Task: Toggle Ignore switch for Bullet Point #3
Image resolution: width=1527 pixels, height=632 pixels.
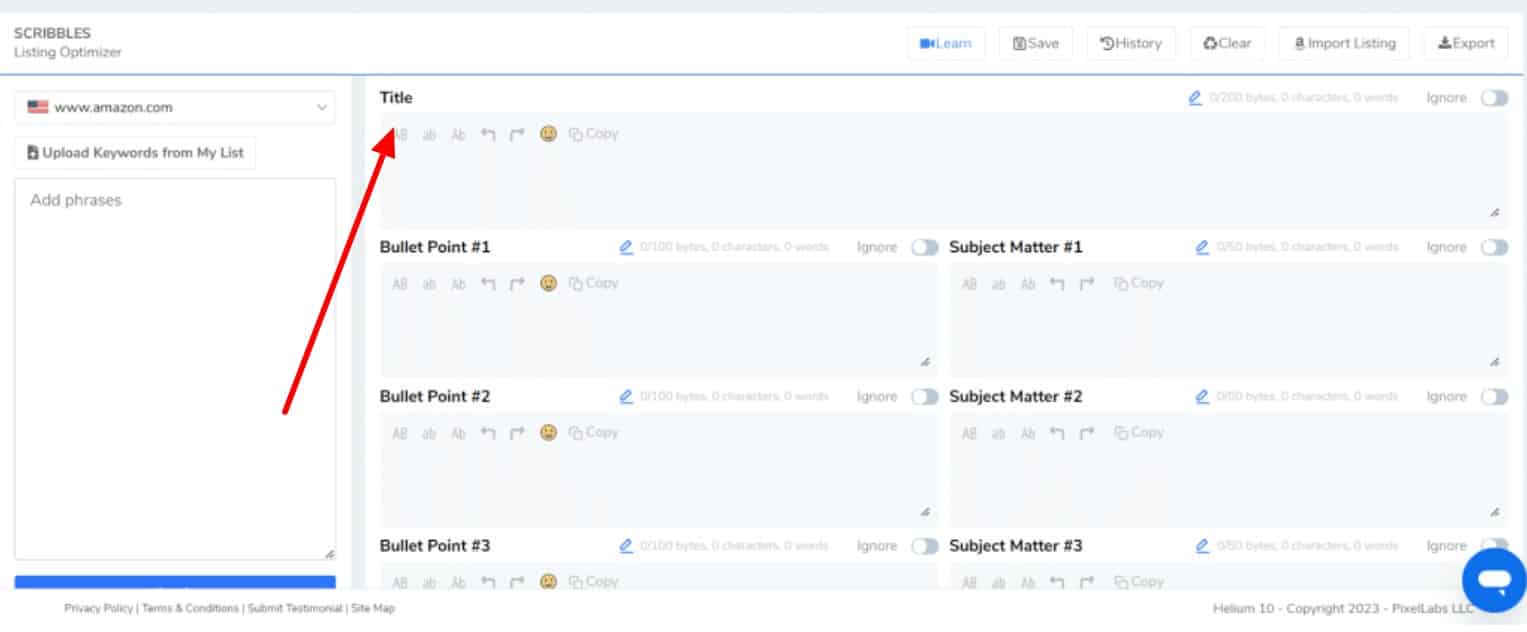Action: click(x=925, y=546)
